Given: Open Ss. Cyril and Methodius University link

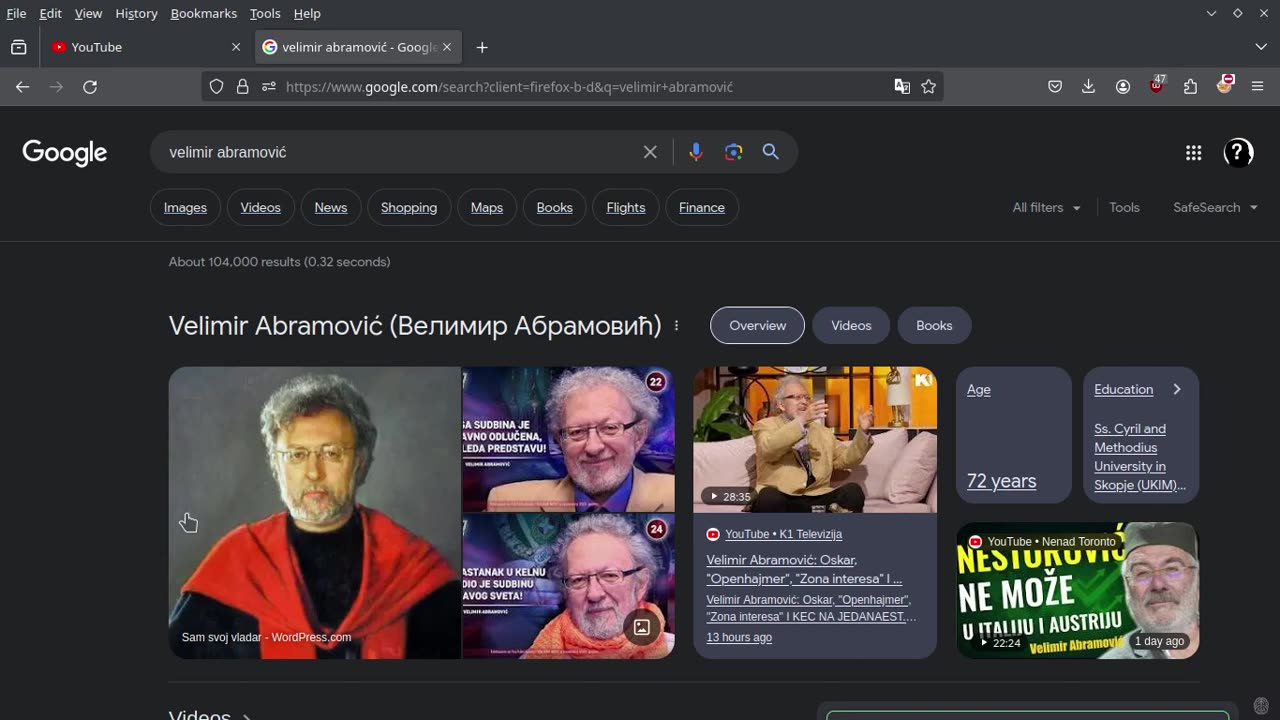Looking at the screenshot, I should (1140, 457).
